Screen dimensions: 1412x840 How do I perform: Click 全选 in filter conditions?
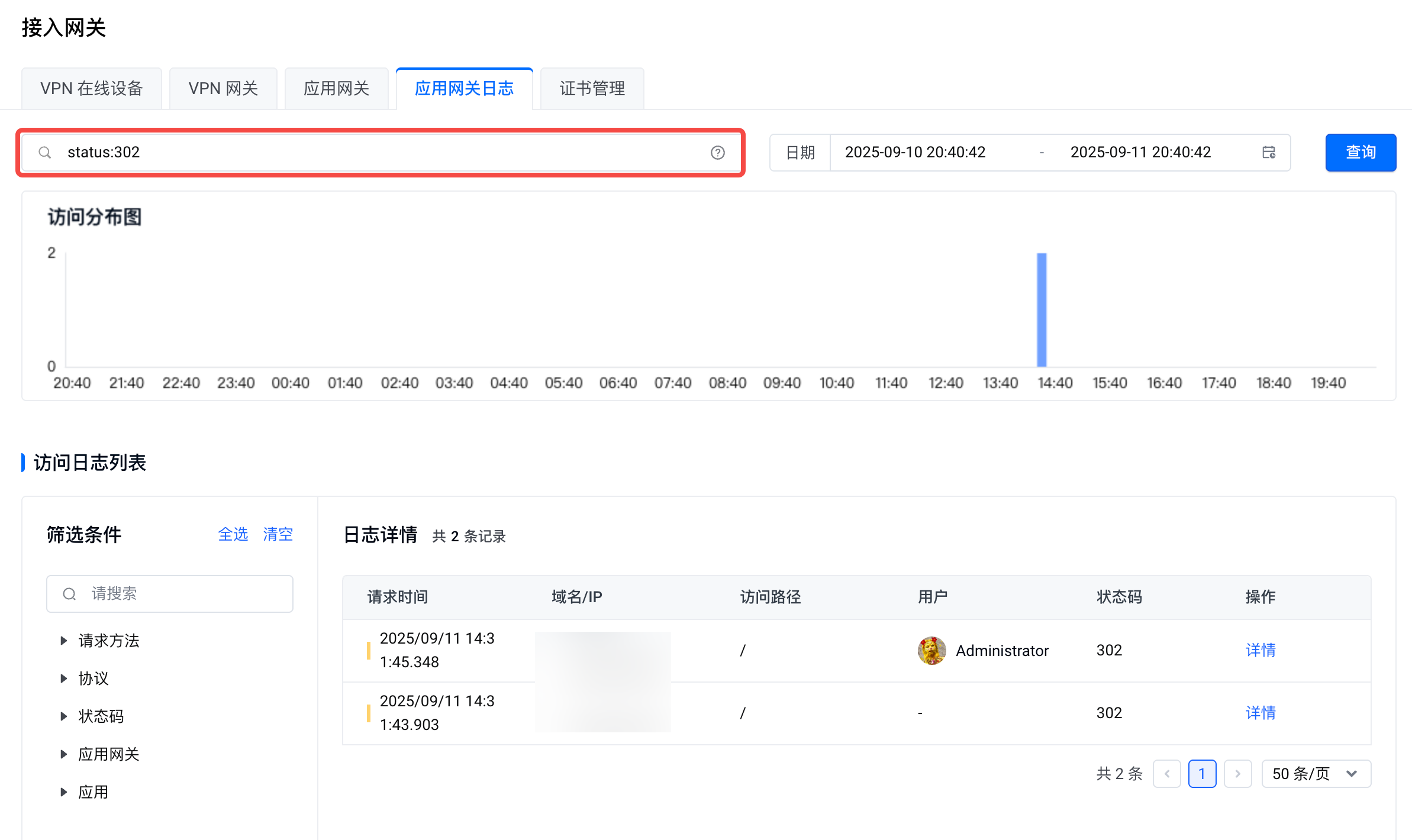pyautogui.click(x=233, y=535)
